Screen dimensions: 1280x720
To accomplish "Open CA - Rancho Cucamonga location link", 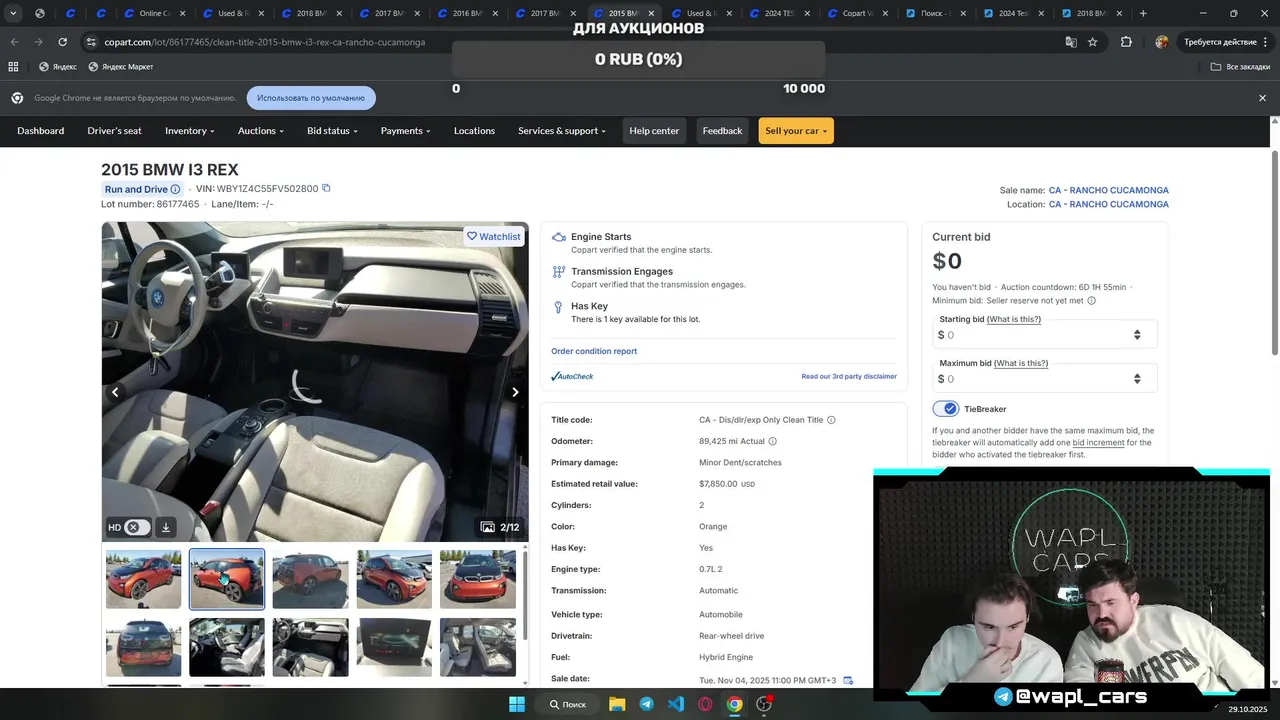I will (1108, 204).
